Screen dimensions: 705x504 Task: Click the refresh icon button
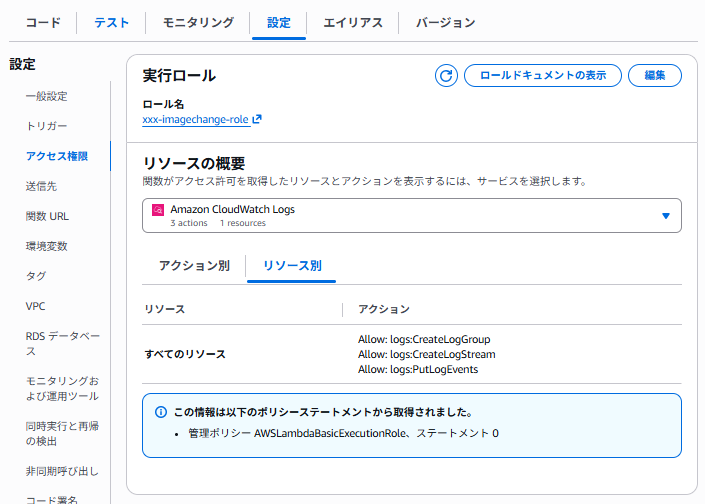coord(446,76)
